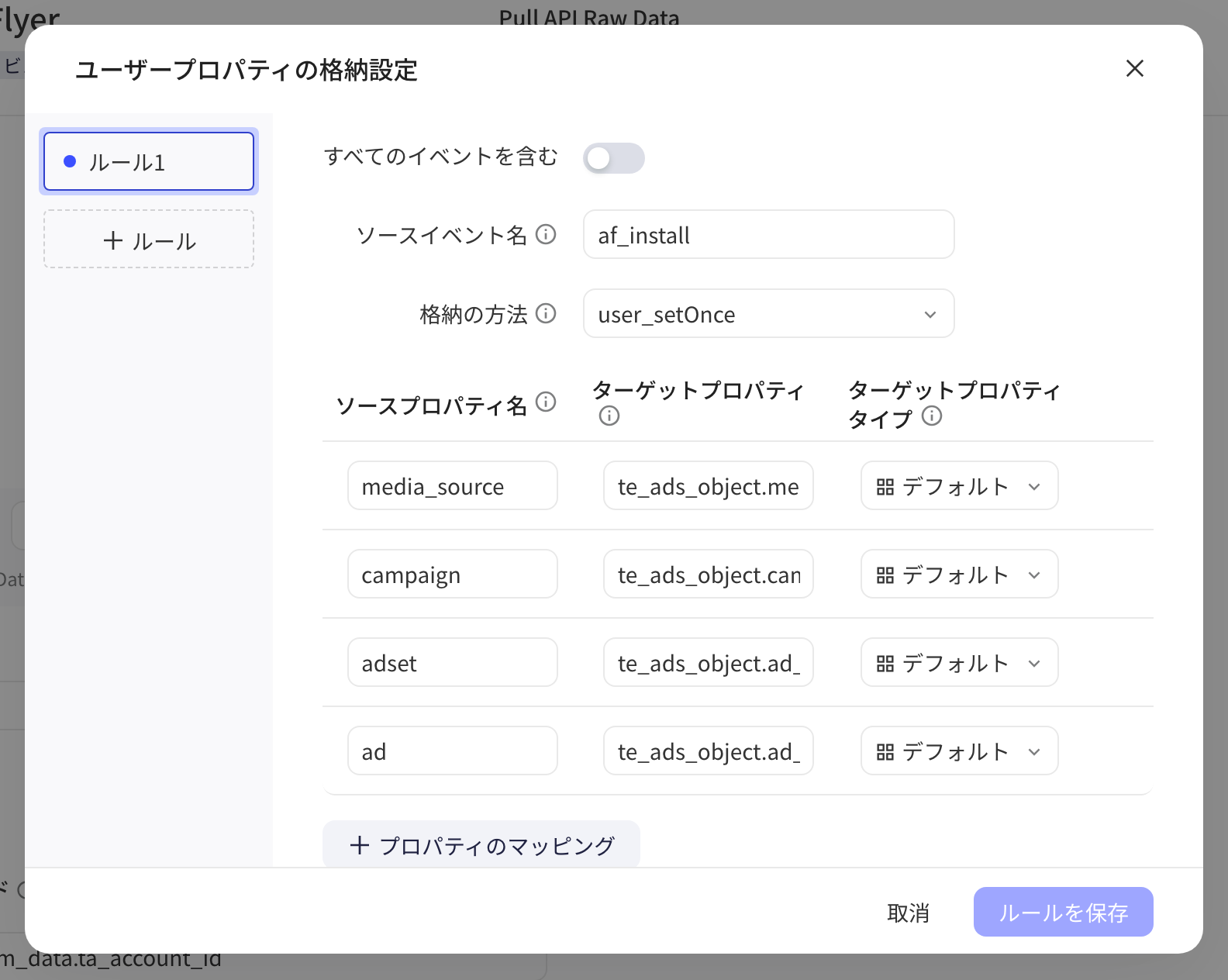Screen dimensions: 1228x980
Task: Click the ユーザープロパティの格納設定 dialog title
Action: click(x=247, y=70)
